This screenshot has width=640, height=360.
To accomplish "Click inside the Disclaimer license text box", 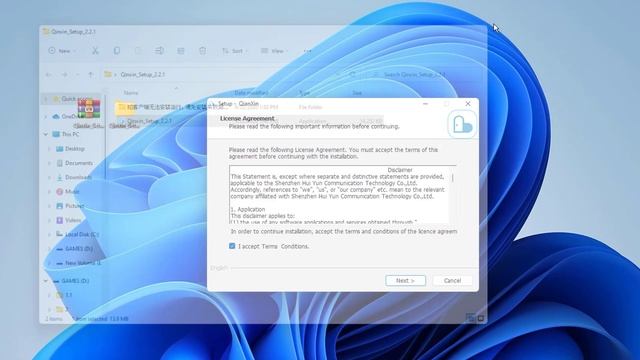I will tap(340, 195).
